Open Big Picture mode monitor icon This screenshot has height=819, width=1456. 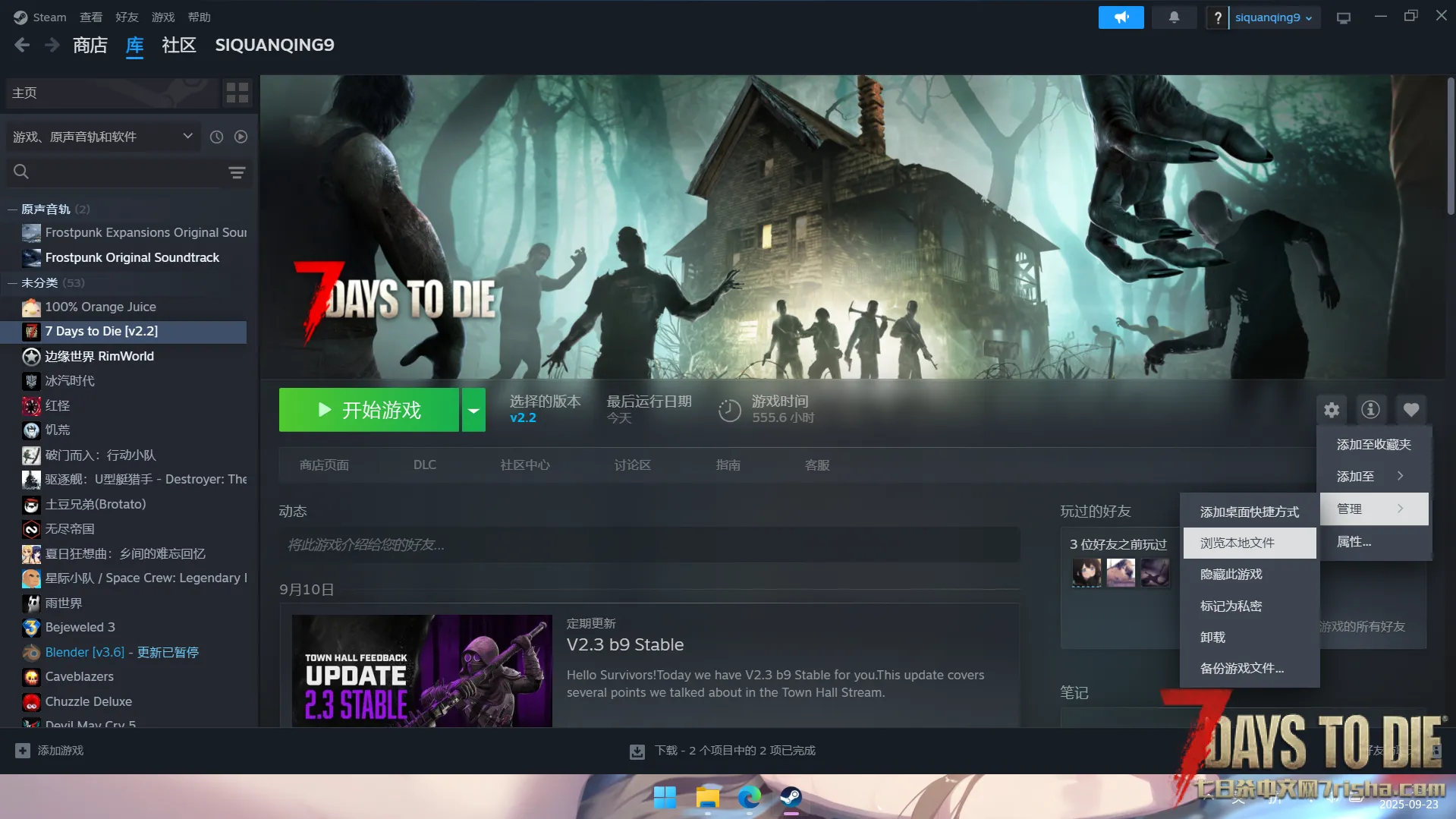[x=1344, y=17]
